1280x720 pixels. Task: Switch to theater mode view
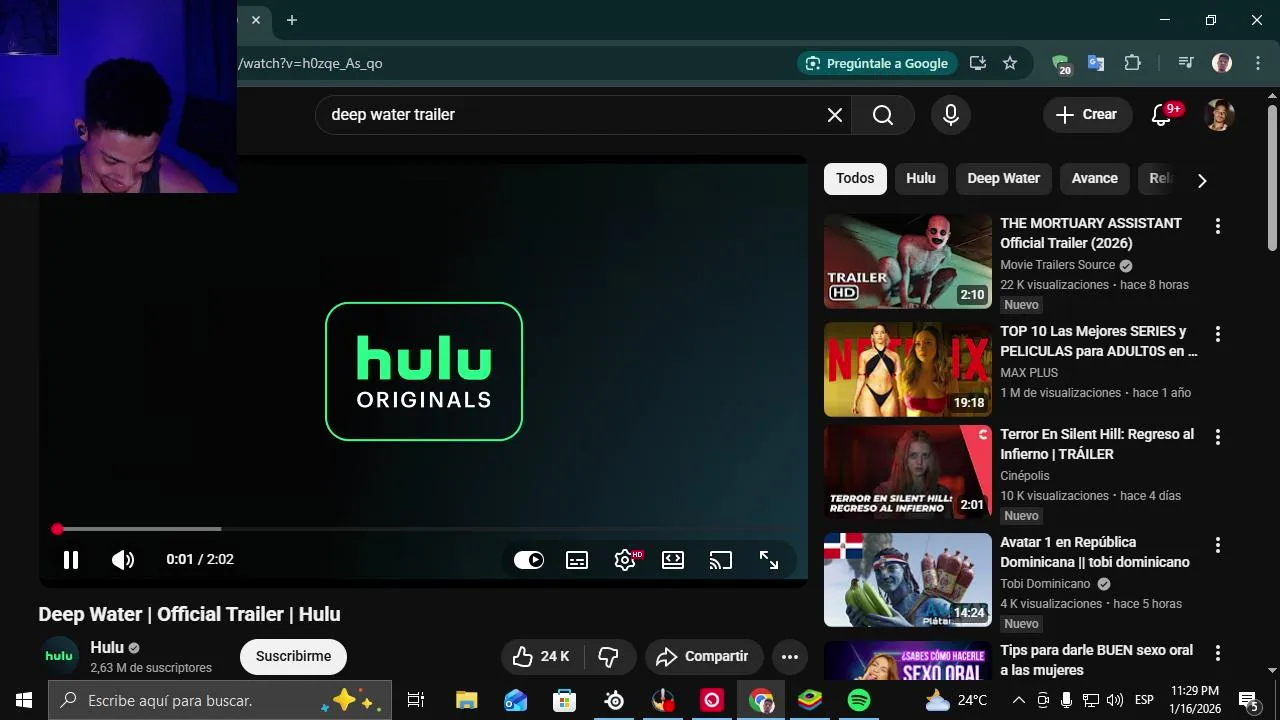click(673, 560)
